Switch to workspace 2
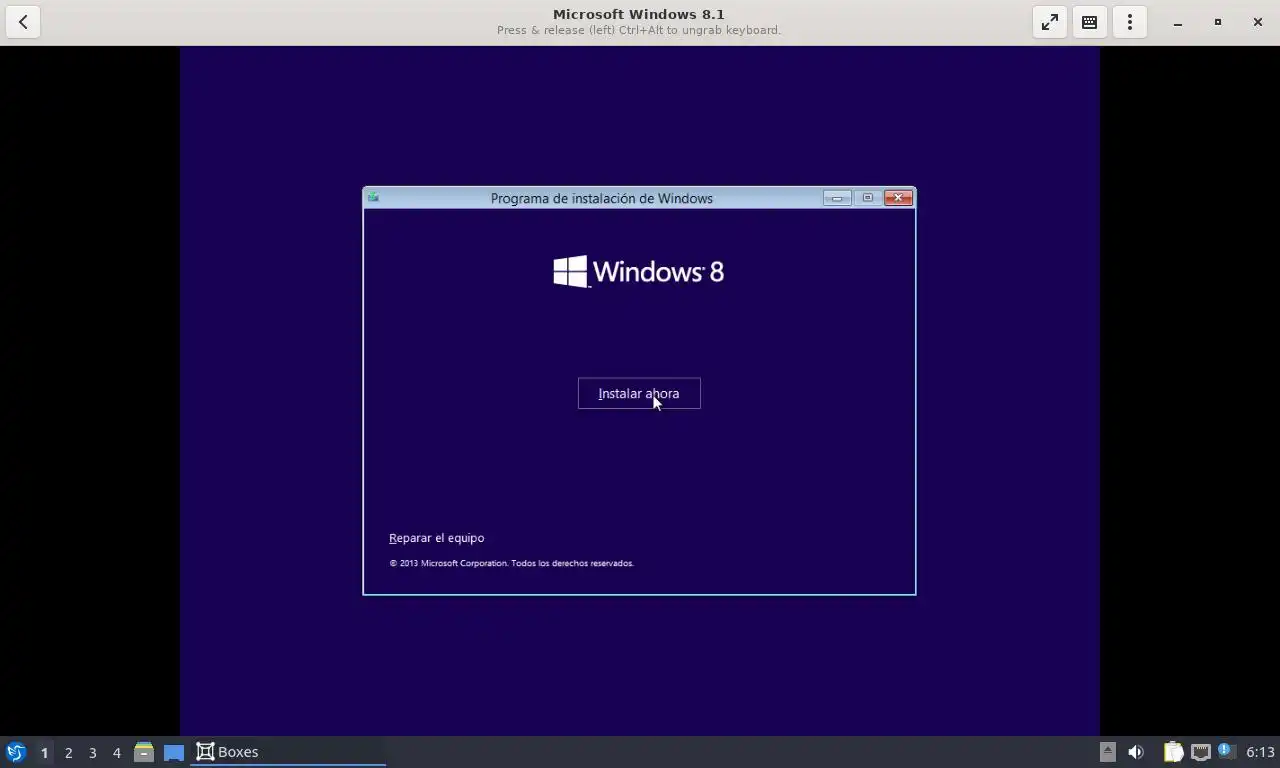The image size is (1280, 768). tap(68, 752)
